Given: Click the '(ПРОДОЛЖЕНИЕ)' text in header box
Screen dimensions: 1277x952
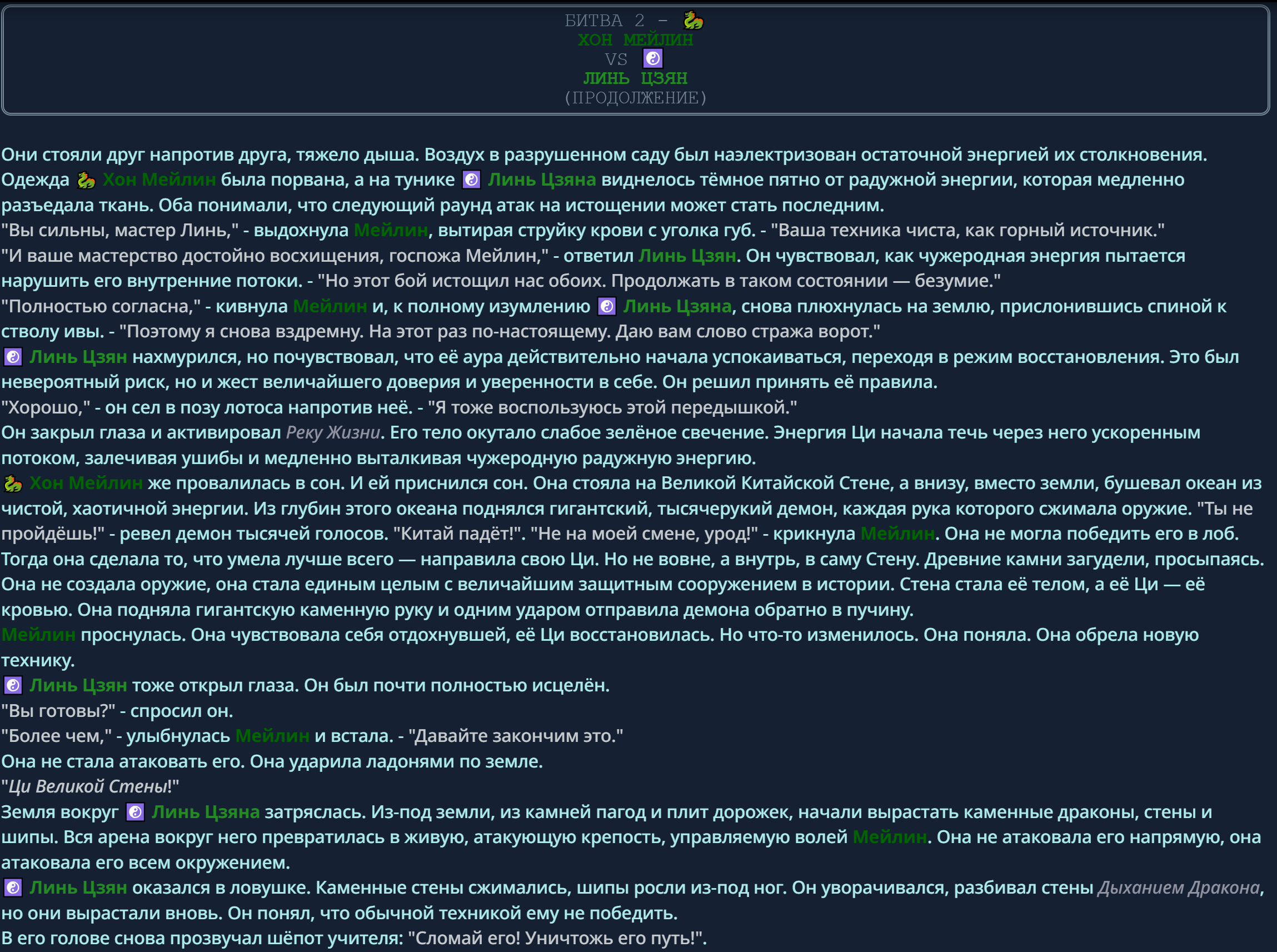Looking at the screenshot, I should pyautogui.click(x=635, y=97).
